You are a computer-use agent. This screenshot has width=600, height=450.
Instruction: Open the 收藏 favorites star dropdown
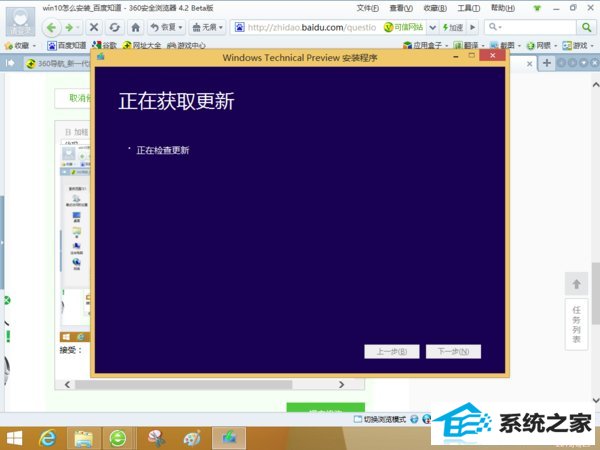20,46
